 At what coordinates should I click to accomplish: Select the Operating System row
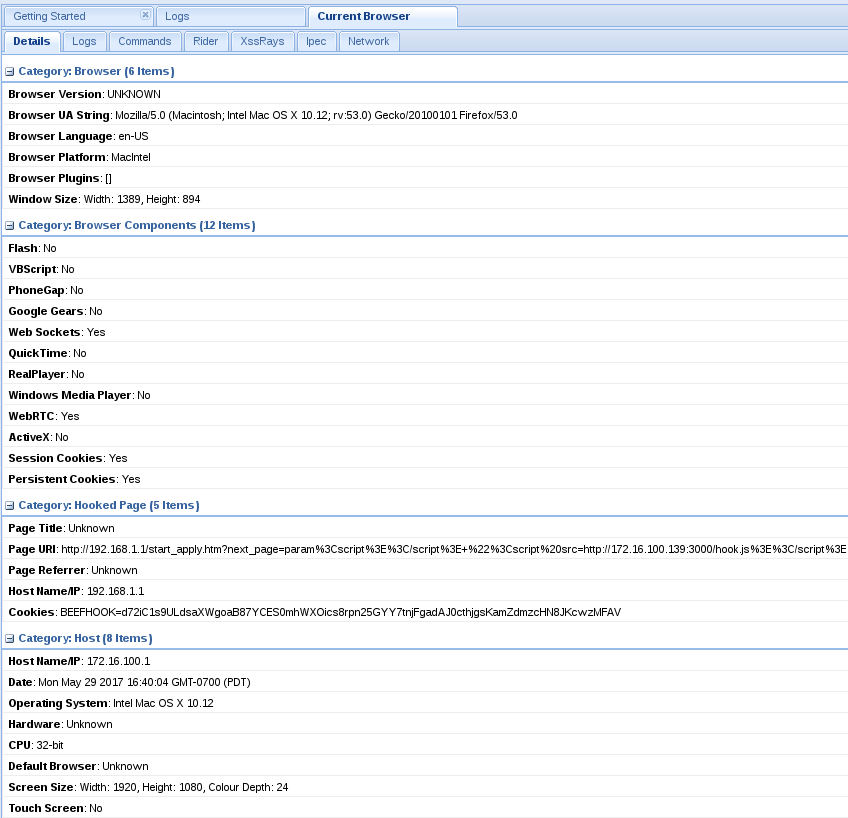(425, 703)
